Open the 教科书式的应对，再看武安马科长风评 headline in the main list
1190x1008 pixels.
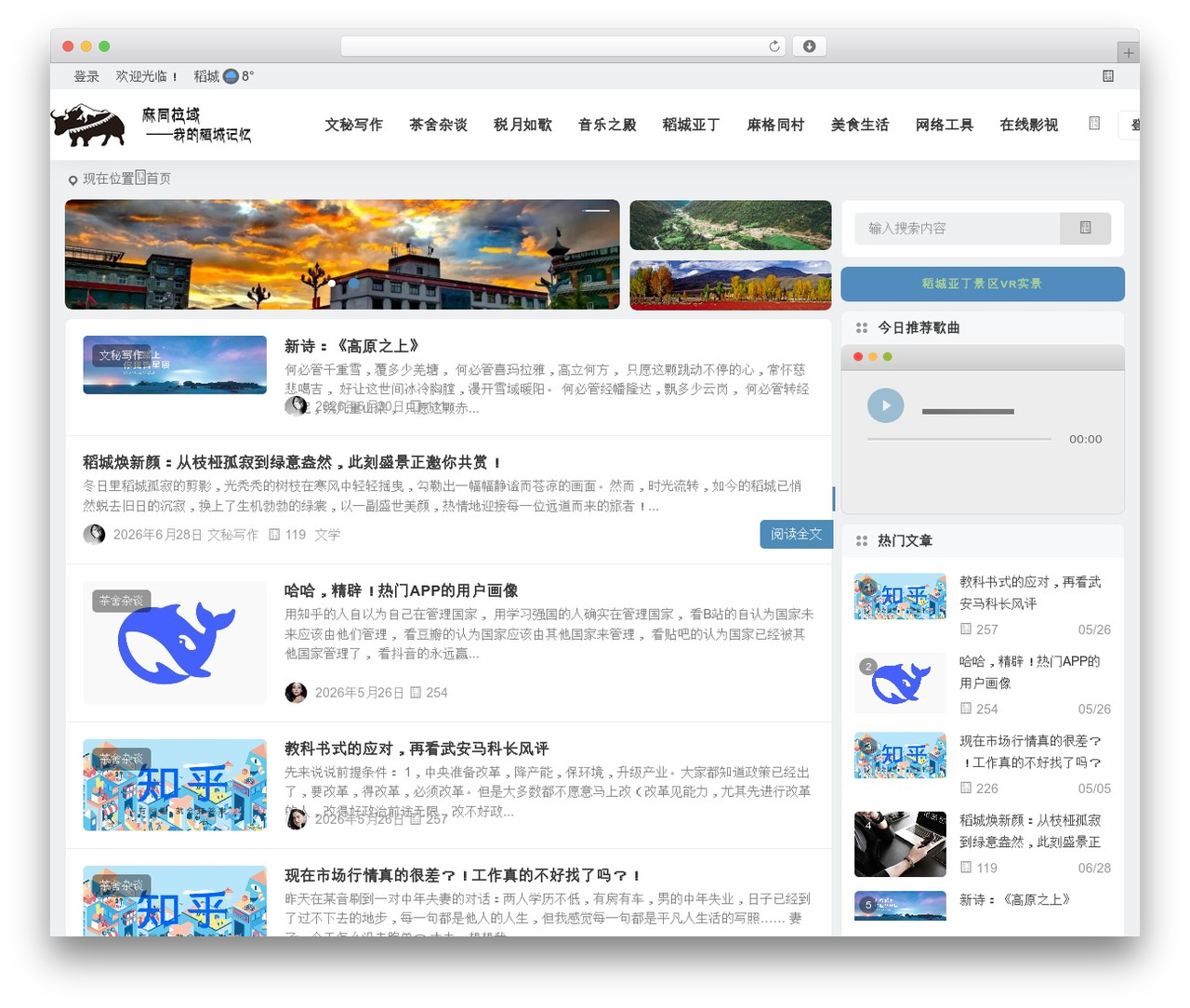tap(416, 749)
